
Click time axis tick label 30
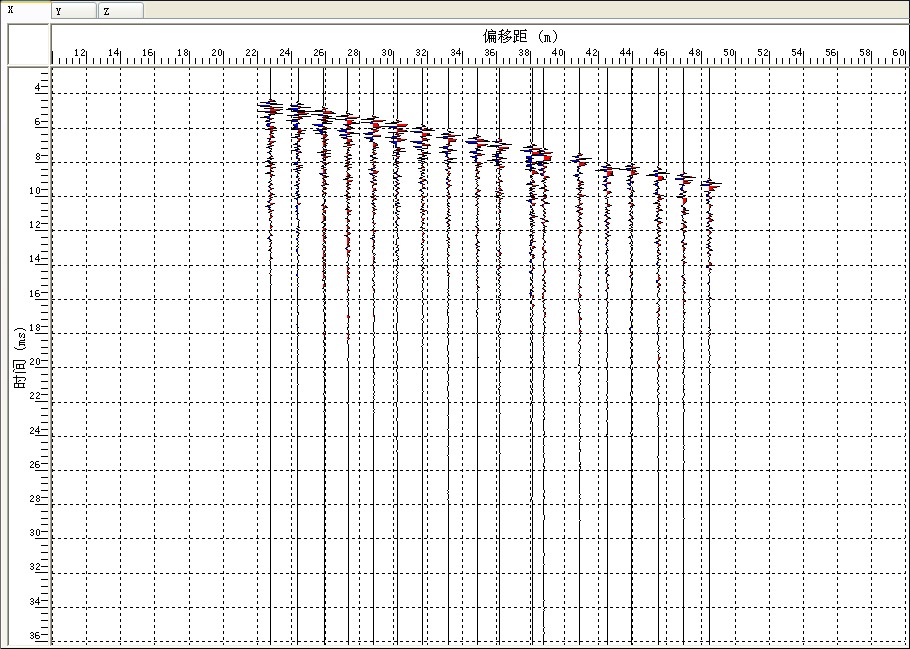35,533
